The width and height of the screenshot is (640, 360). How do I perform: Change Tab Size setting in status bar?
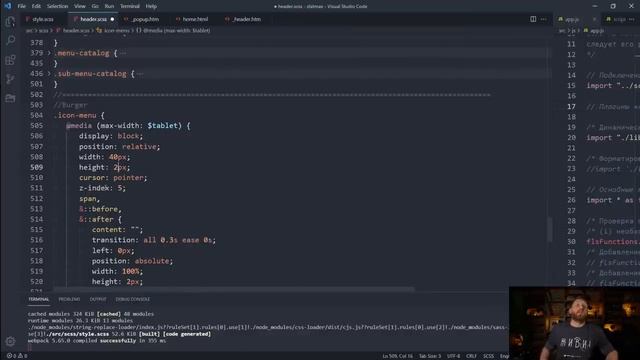[430, 356]
